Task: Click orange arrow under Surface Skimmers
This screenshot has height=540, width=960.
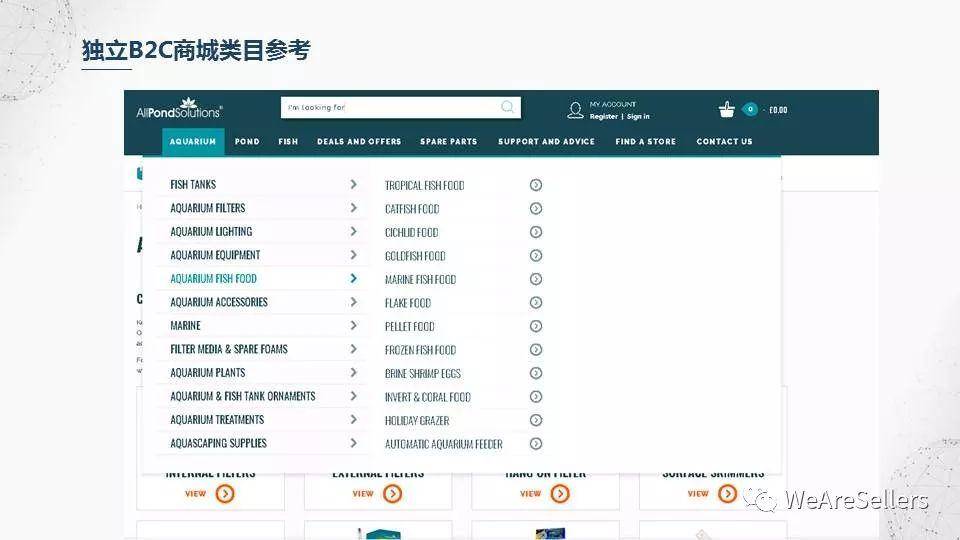Action: pyautogui.click(x=727, y=493)
